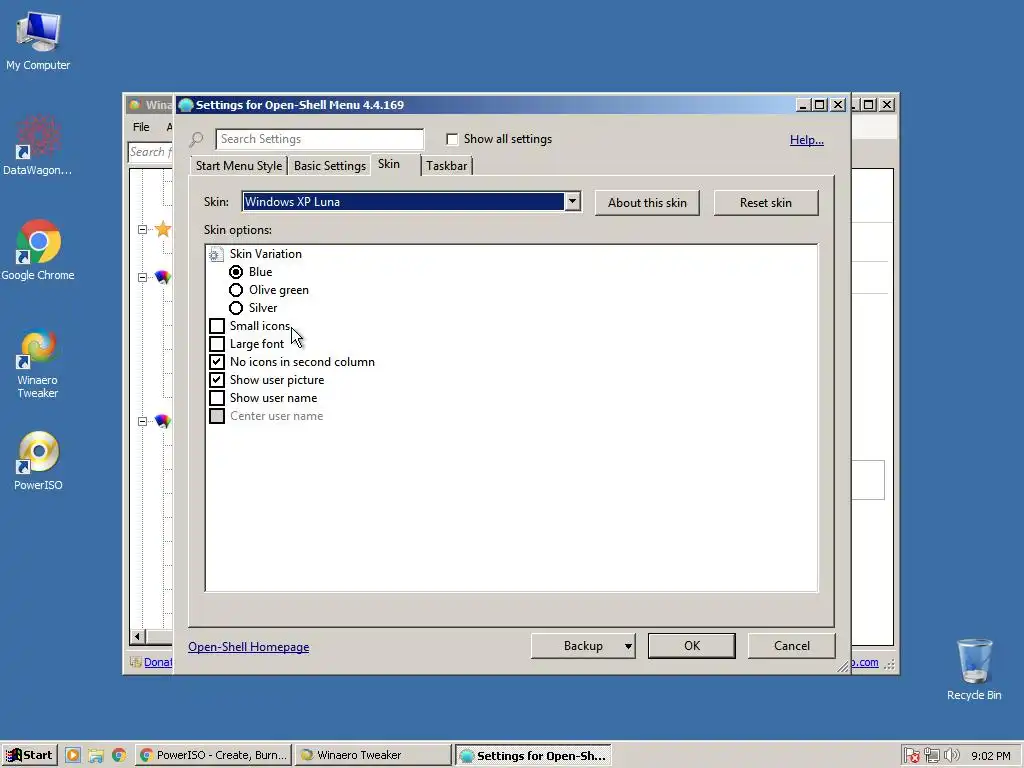Select the Olive green skin variation
1024x768 pixels.
coord(236,290)
